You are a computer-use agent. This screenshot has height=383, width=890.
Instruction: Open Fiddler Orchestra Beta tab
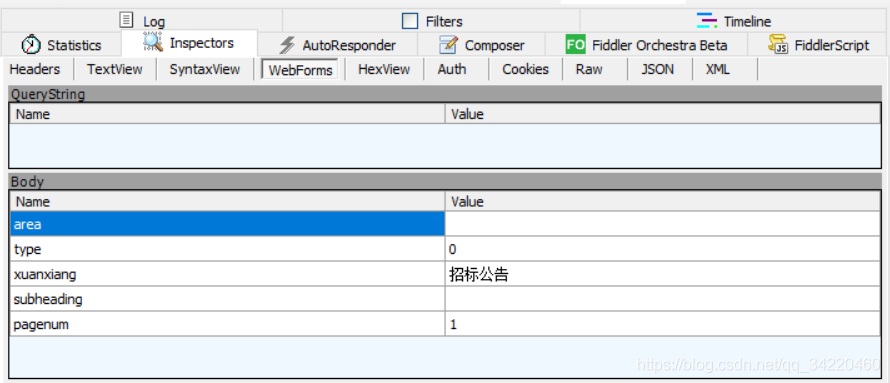pyautogui.click(x=646, y=45)
